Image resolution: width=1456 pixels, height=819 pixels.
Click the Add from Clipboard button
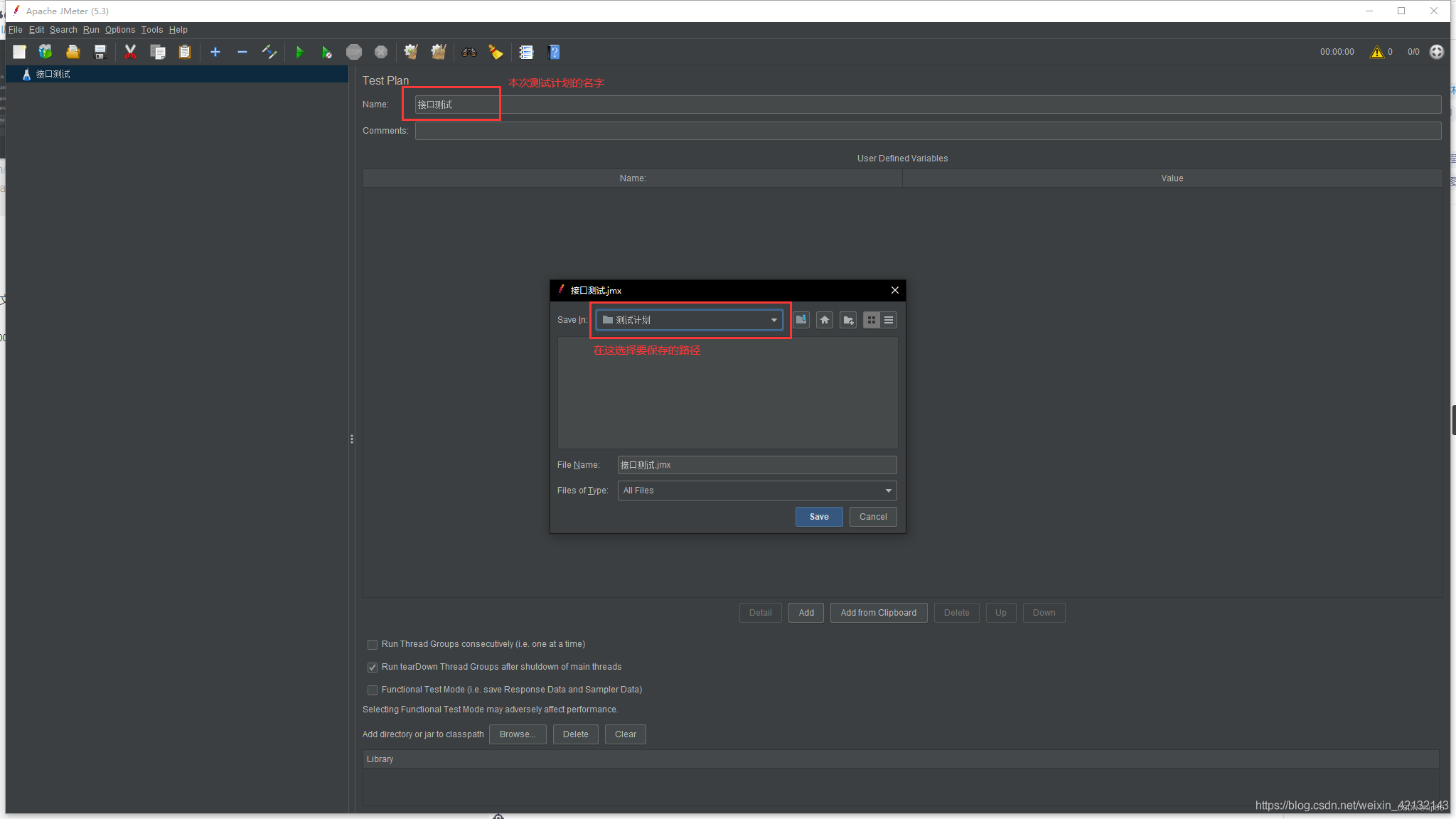point(878,613)
